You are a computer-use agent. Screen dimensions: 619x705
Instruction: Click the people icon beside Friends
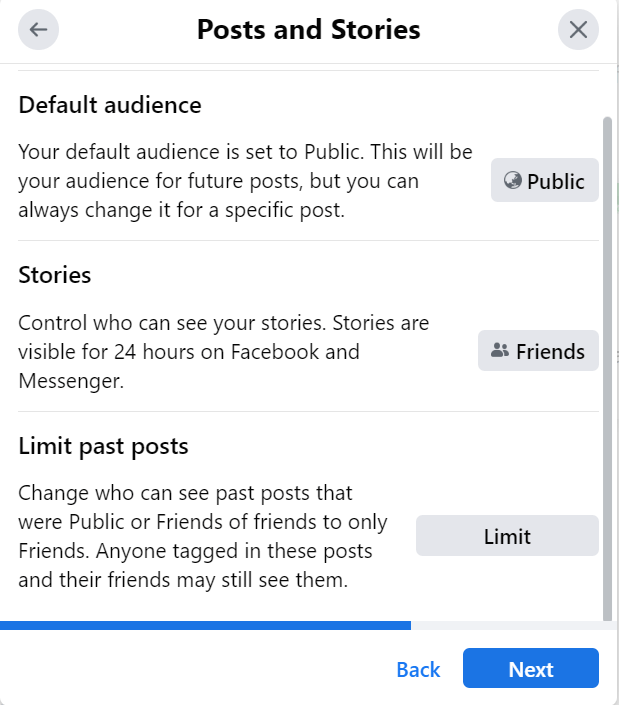pyautogui.click(x=500, y=350)
